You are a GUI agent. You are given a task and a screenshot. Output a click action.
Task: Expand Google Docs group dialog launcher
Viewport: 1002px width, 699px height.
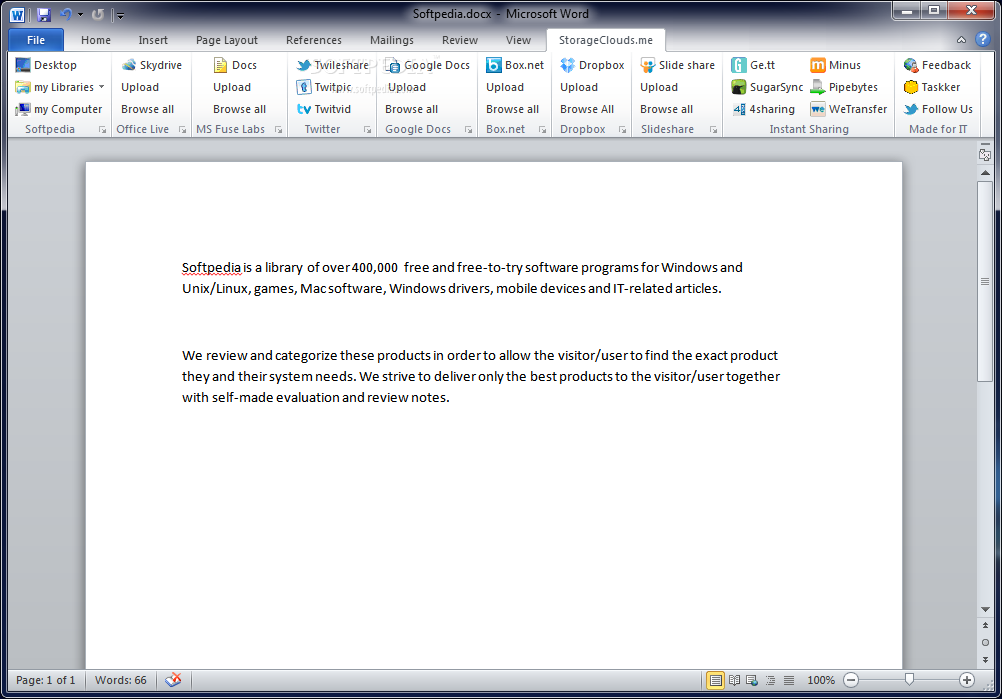pyautogui.click(x=468, y=130)
